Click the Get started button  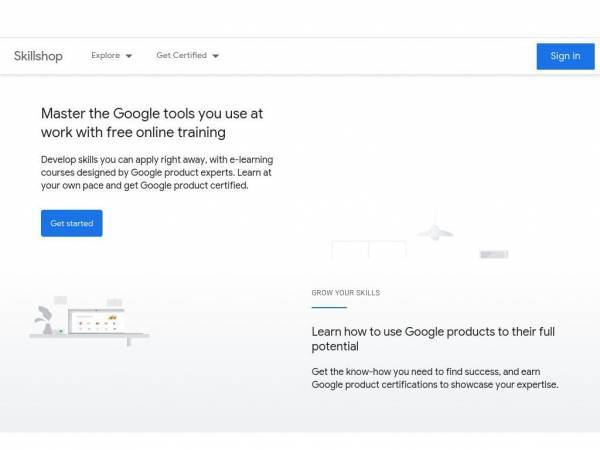(x=72, y=223)
